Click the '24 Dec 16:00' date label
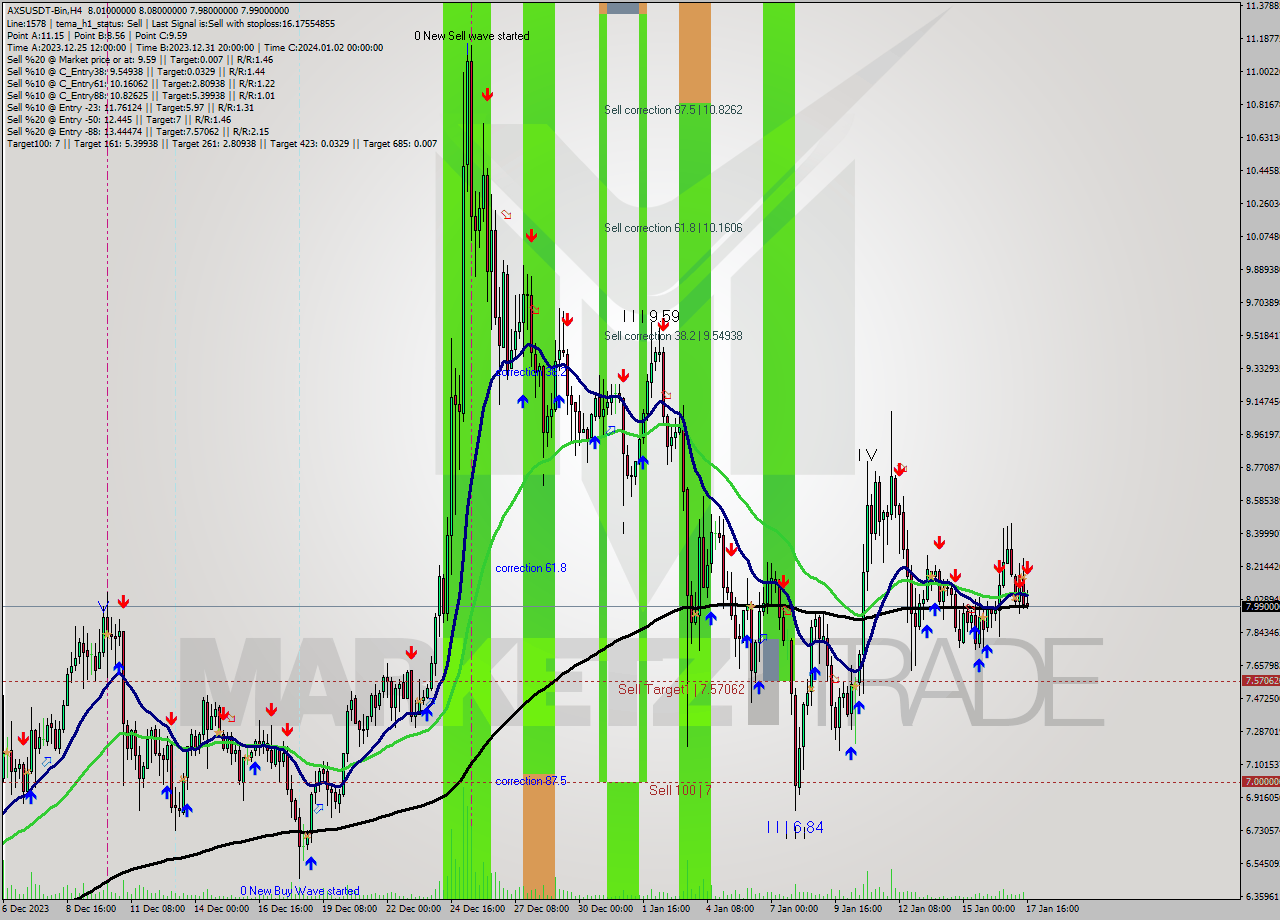 477,909
